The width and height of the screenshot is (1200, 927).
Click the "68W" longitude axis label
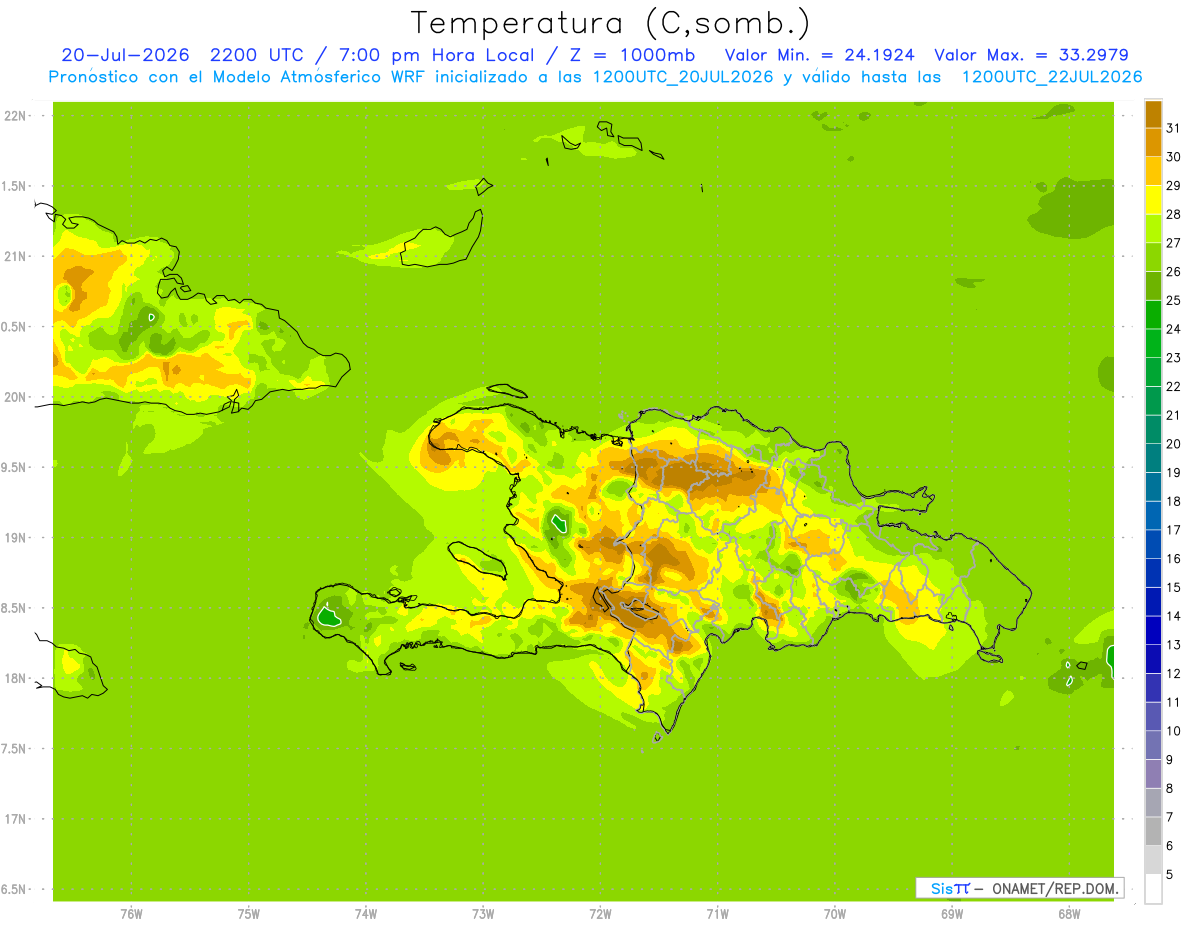[x=1068, y=914]
